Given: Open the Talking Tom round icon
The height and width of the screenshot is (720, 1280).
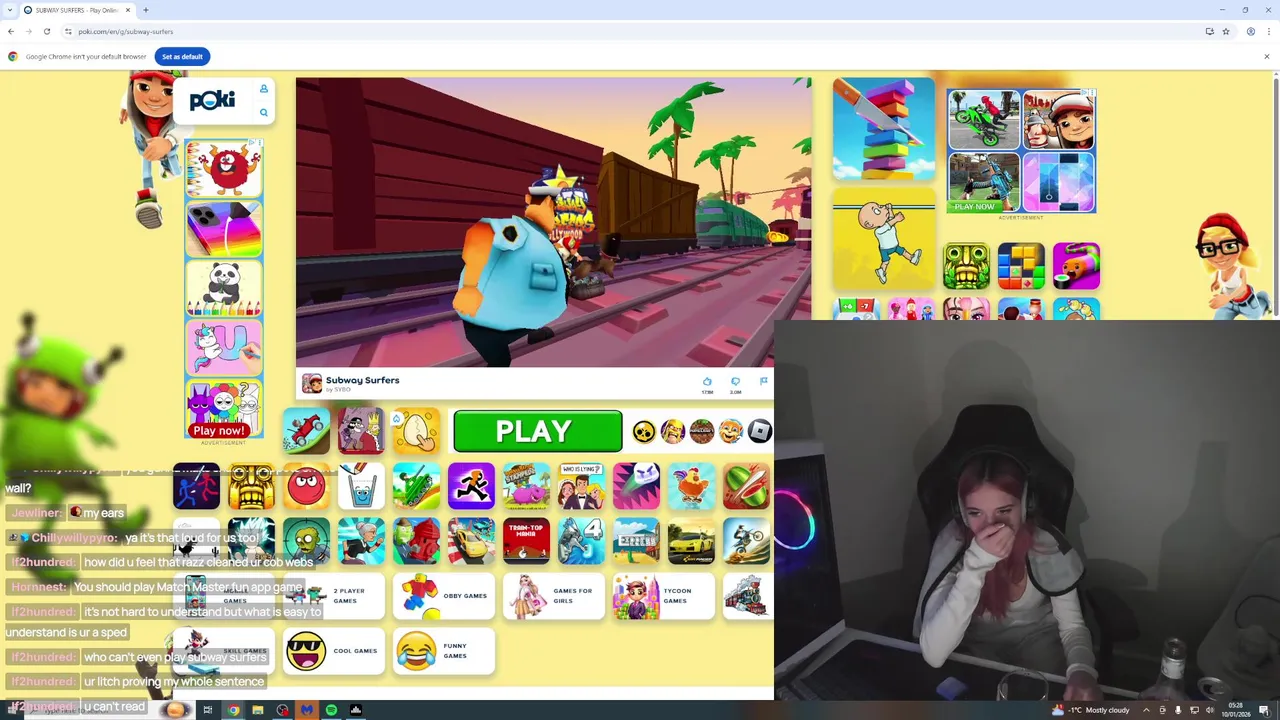Looking at the screenshot, I should coord(731,431).
